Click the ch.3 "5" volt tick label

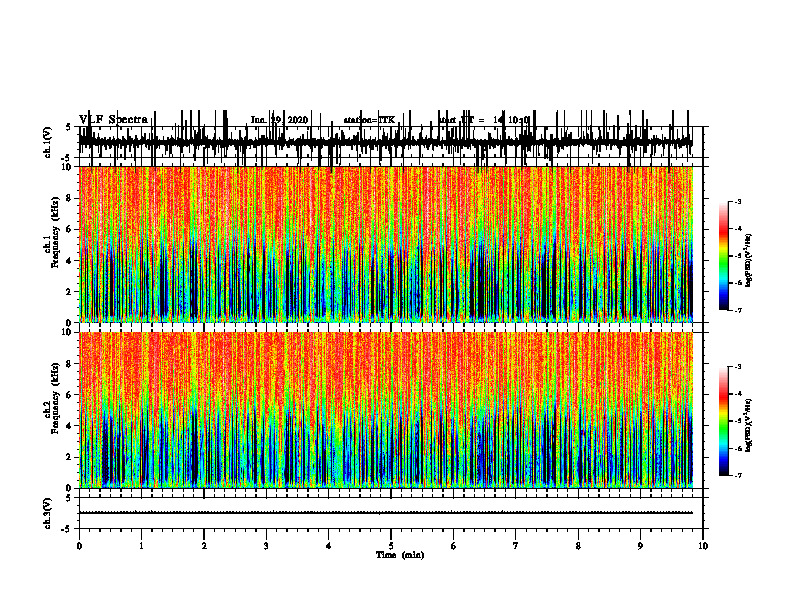[69, 498]
